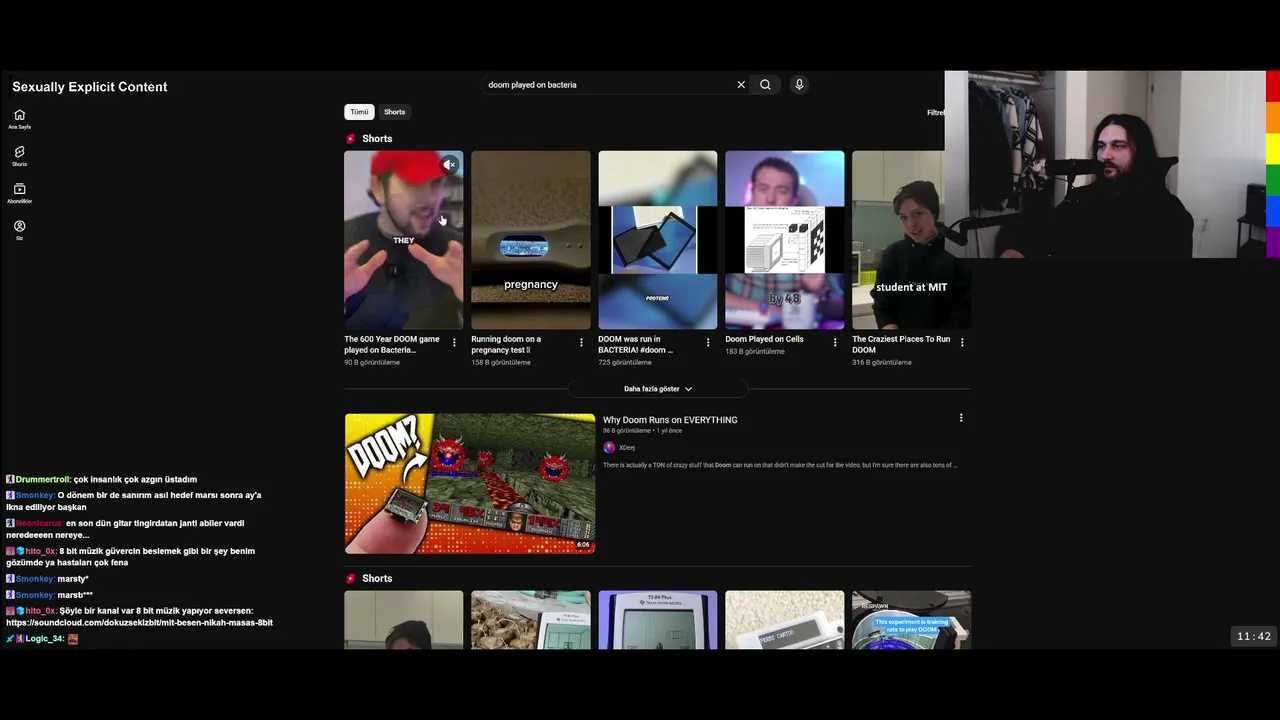Screen dimensions: 1280x720
Task: Clear the search box with the X
Action: [x=741, y=85]
